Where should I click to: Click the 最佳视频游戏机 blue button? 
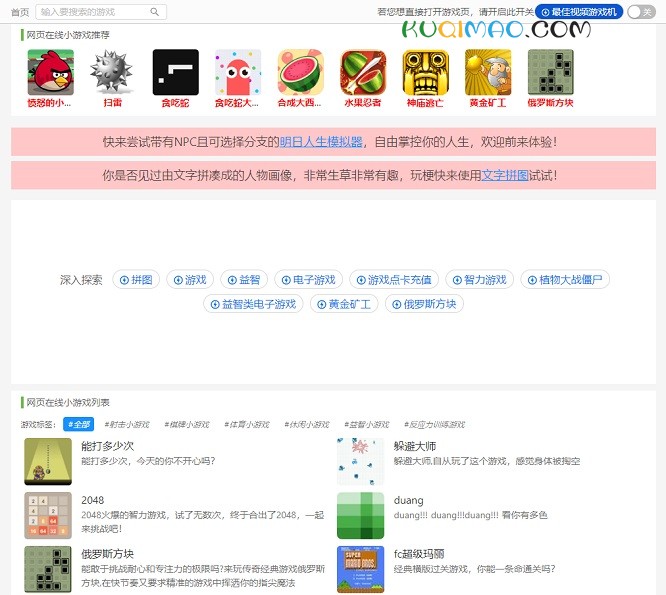point(579,12)
